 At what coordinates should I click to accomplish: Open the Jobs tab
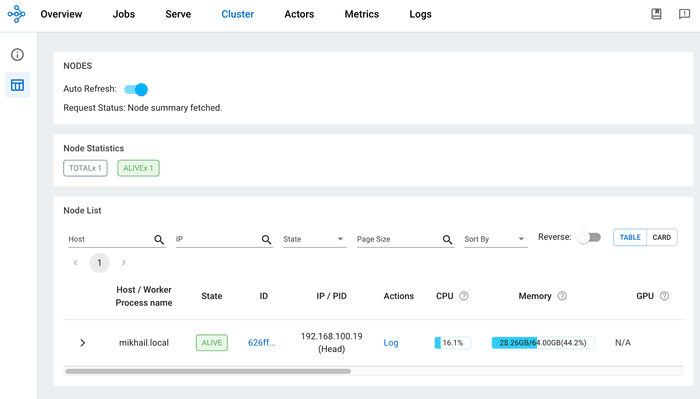pyautogui.click(x=124, y=14)
